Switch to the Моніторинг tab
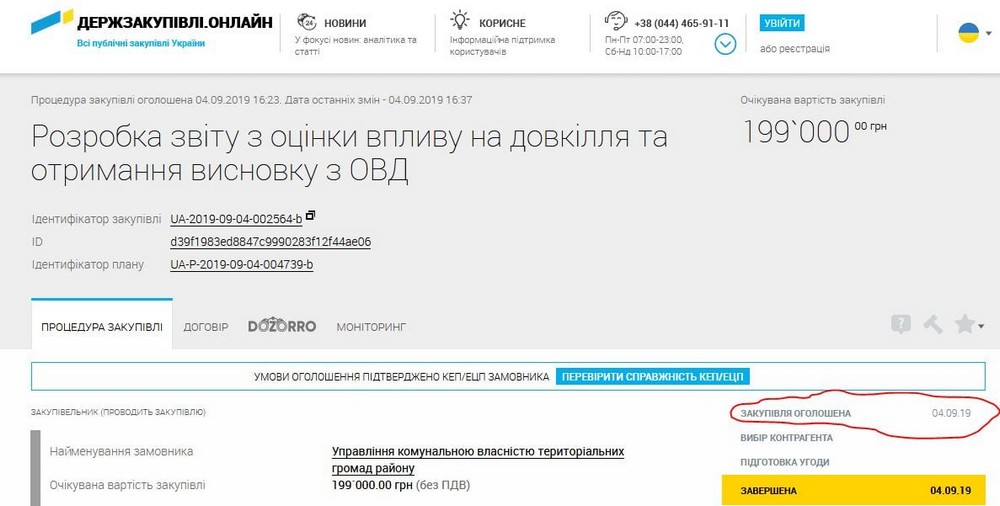The width and height of the screenshot is (1000, 506). tap(371, 327)
